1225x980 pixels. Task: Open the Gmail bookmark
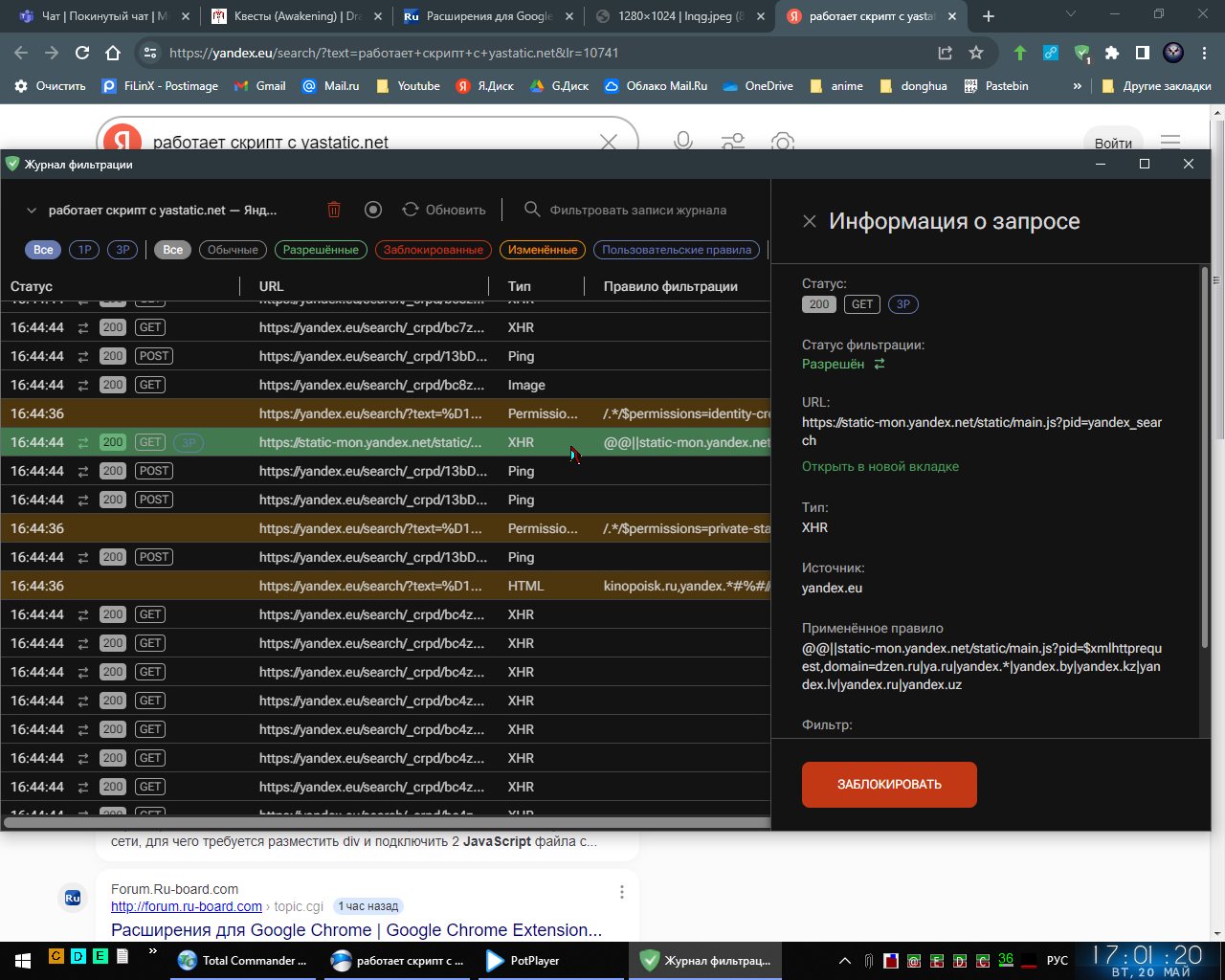[260, 86]
